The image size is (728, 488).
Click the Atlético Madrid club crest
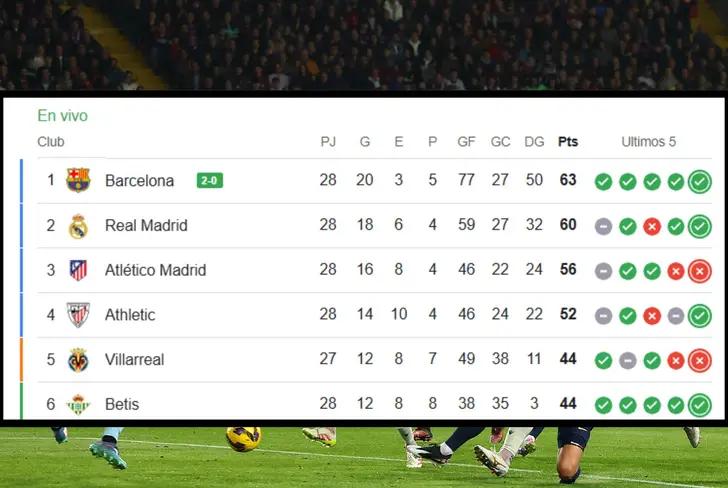coord(78,270)
